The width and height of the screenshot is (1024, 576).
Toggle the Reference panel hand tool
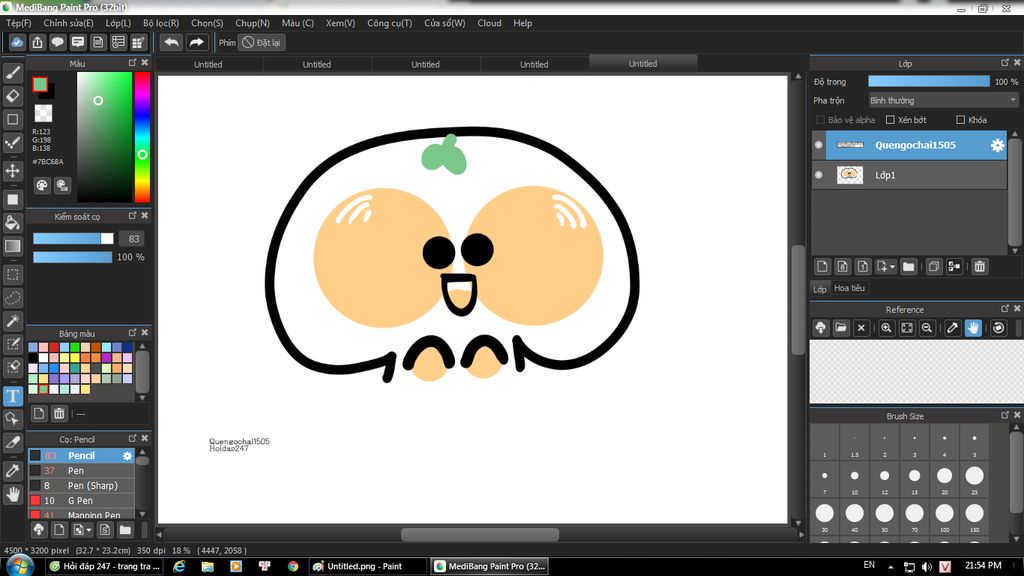[x=973, y=328]
